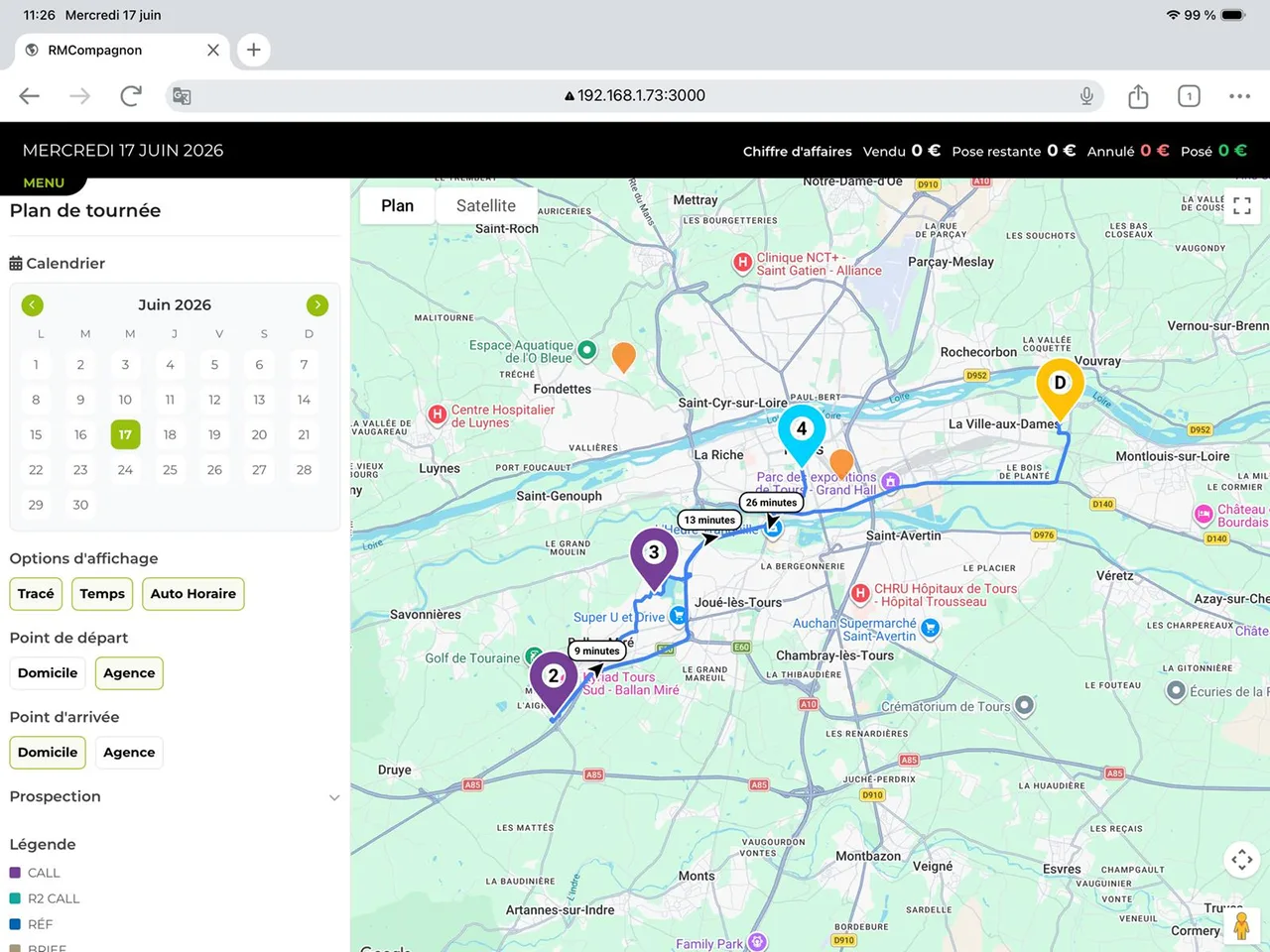Switch map to Plan view
1270x952 pixels.
pos(397,205)
